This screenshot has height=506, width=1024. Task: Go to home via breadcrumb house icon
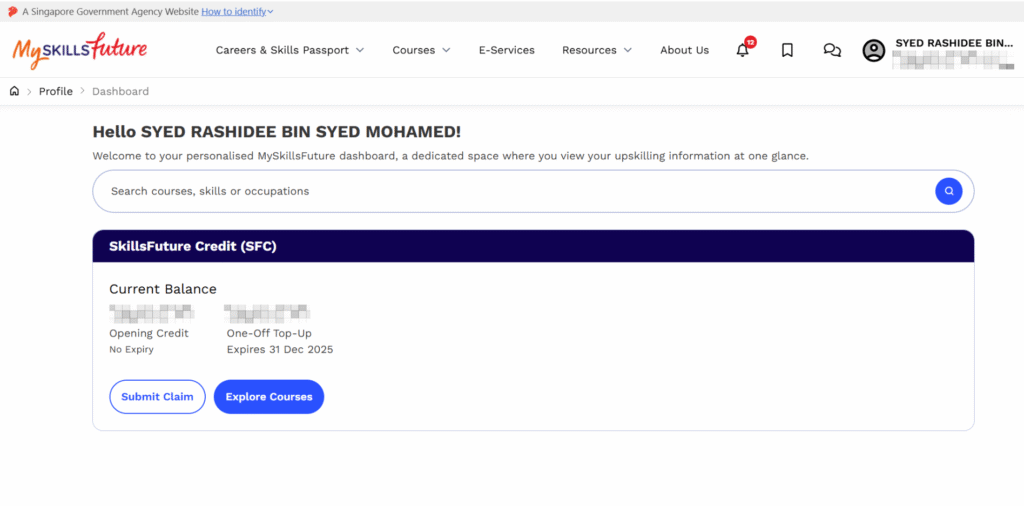pos(14,91)
